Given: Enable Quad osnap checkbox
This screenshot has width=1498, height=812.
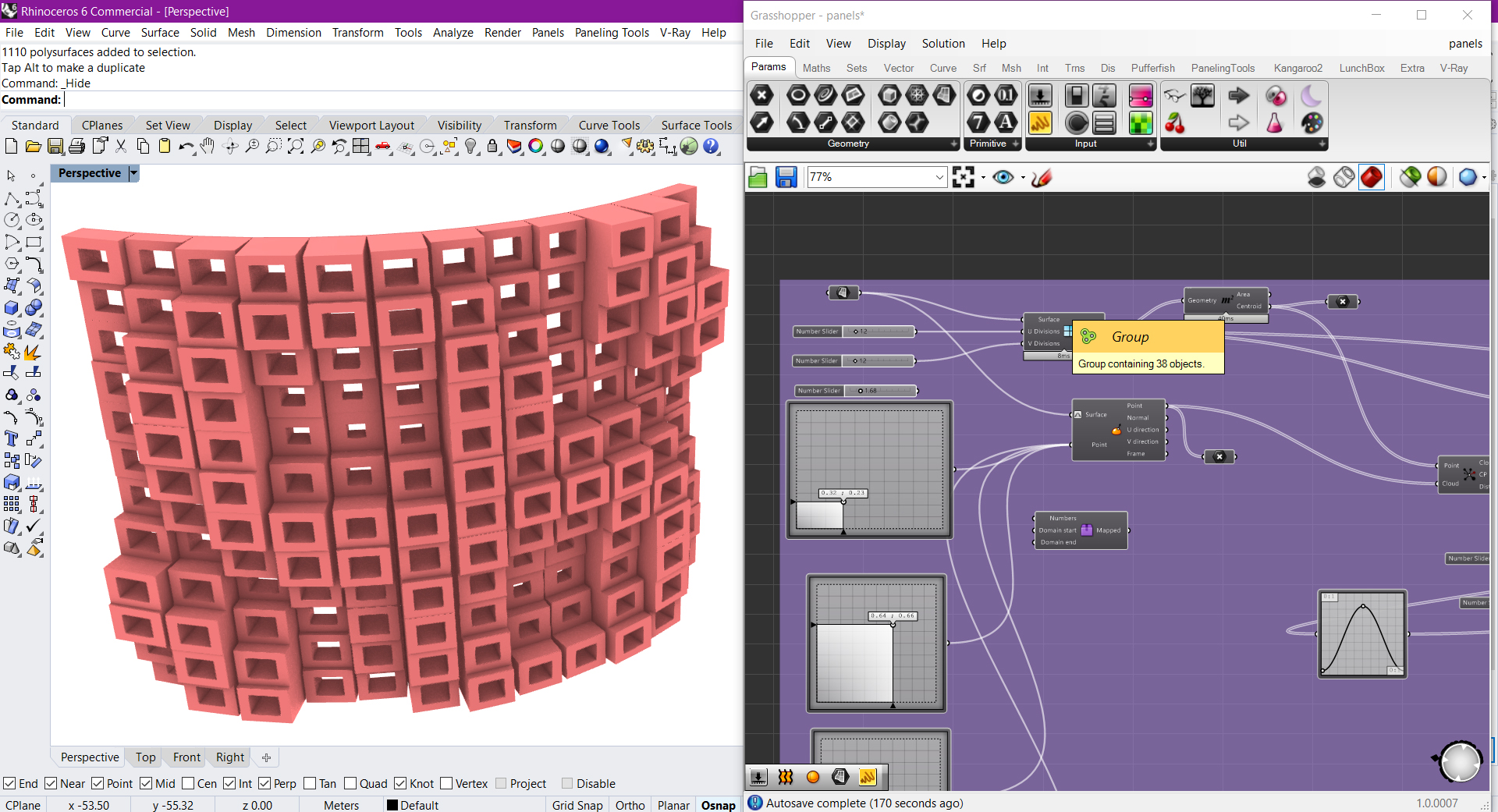Looking at the screenshot, I should (x=350, y=783).
